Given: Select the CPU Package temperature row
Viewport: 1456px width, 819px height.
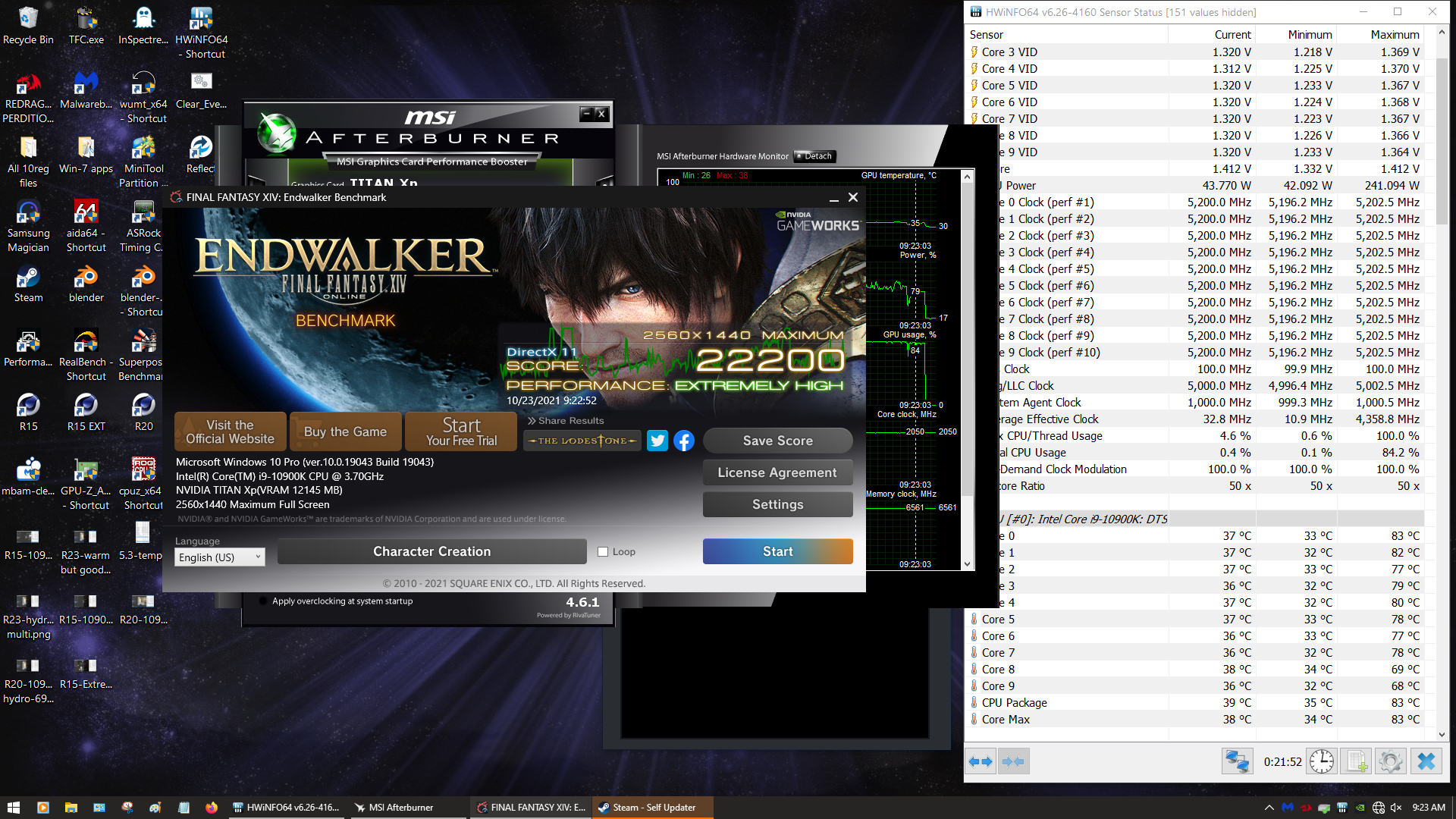Looking at the screenshot, I should click(x=1194, y=703).
